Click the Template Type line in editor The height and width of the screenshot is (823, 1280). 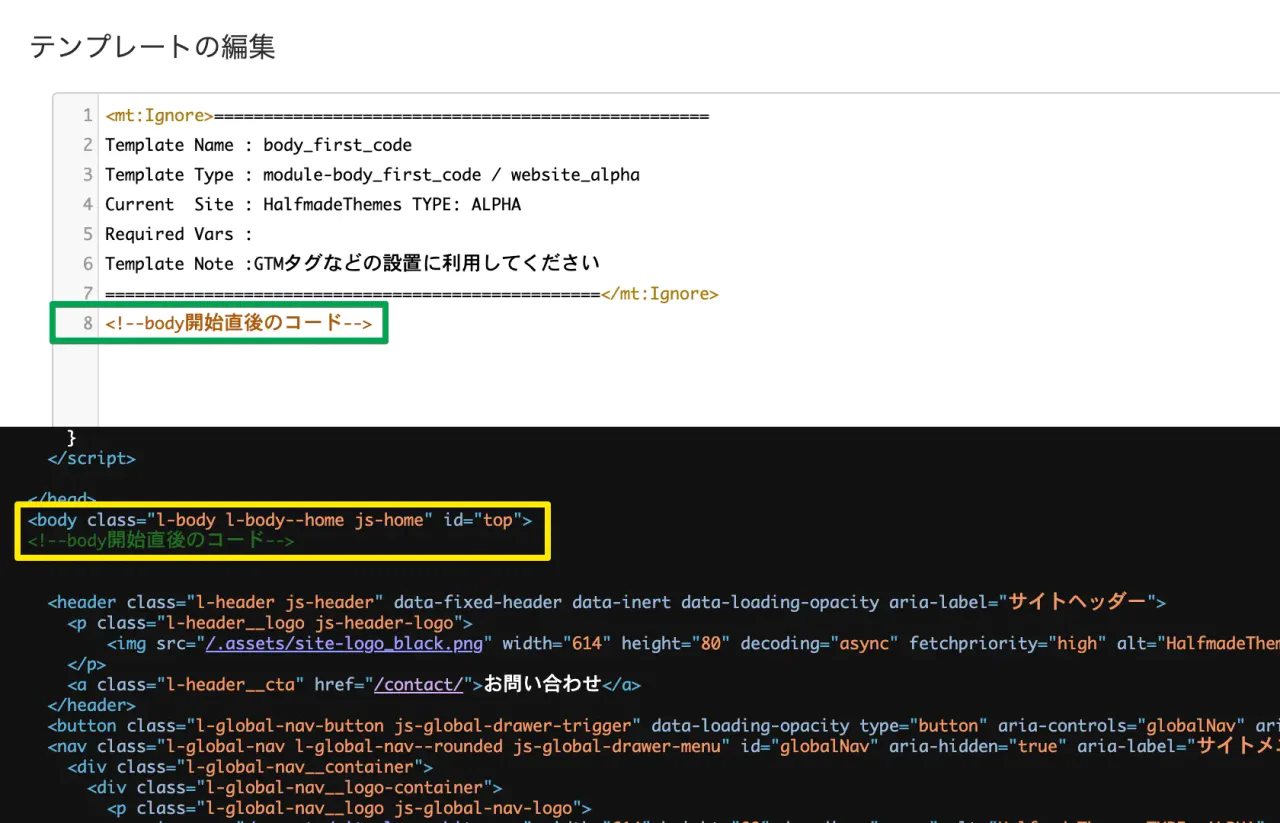click(x=372, y=175)
